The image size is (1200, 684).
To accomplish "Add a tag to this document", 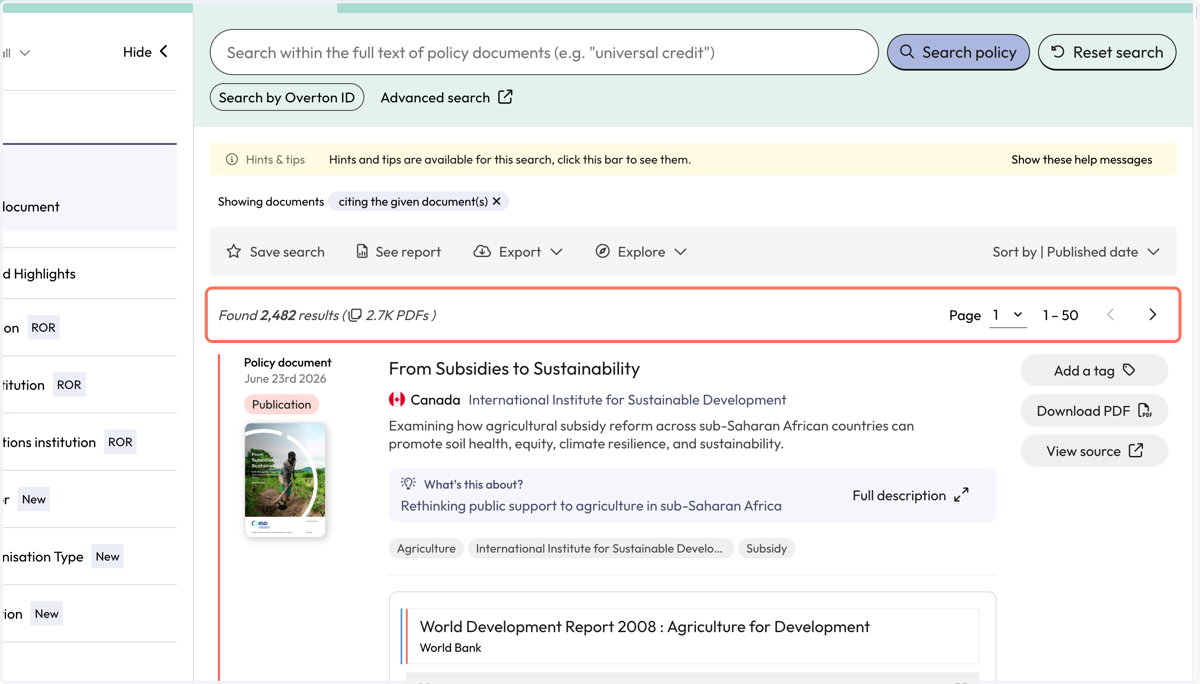I will pyautogui.click(x=1094, y=370).
